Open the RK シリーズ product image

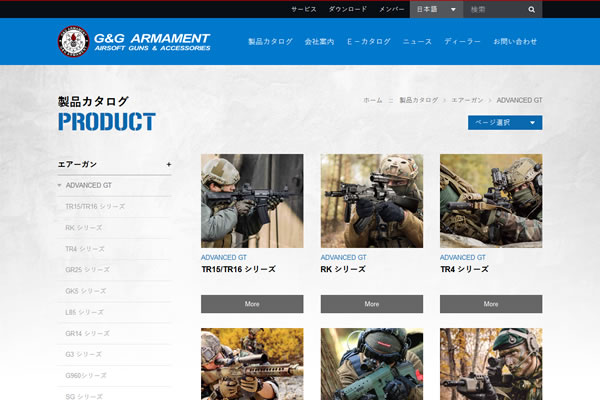pyautogui.click(x=372, y=201)
